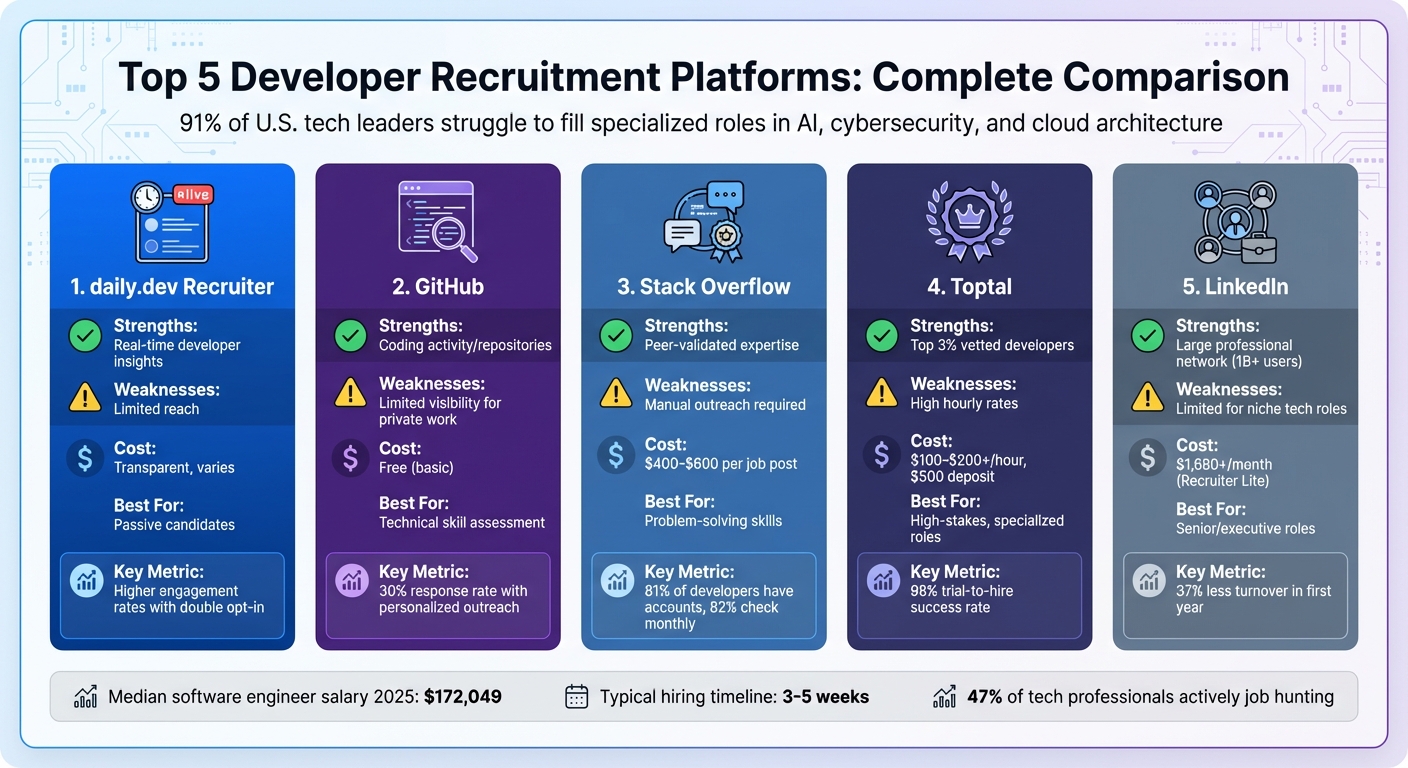This screenshot has height=768, width=1408.
Task: Click the Key Metric chart icon under GitHub
Action: pos(351,580)
